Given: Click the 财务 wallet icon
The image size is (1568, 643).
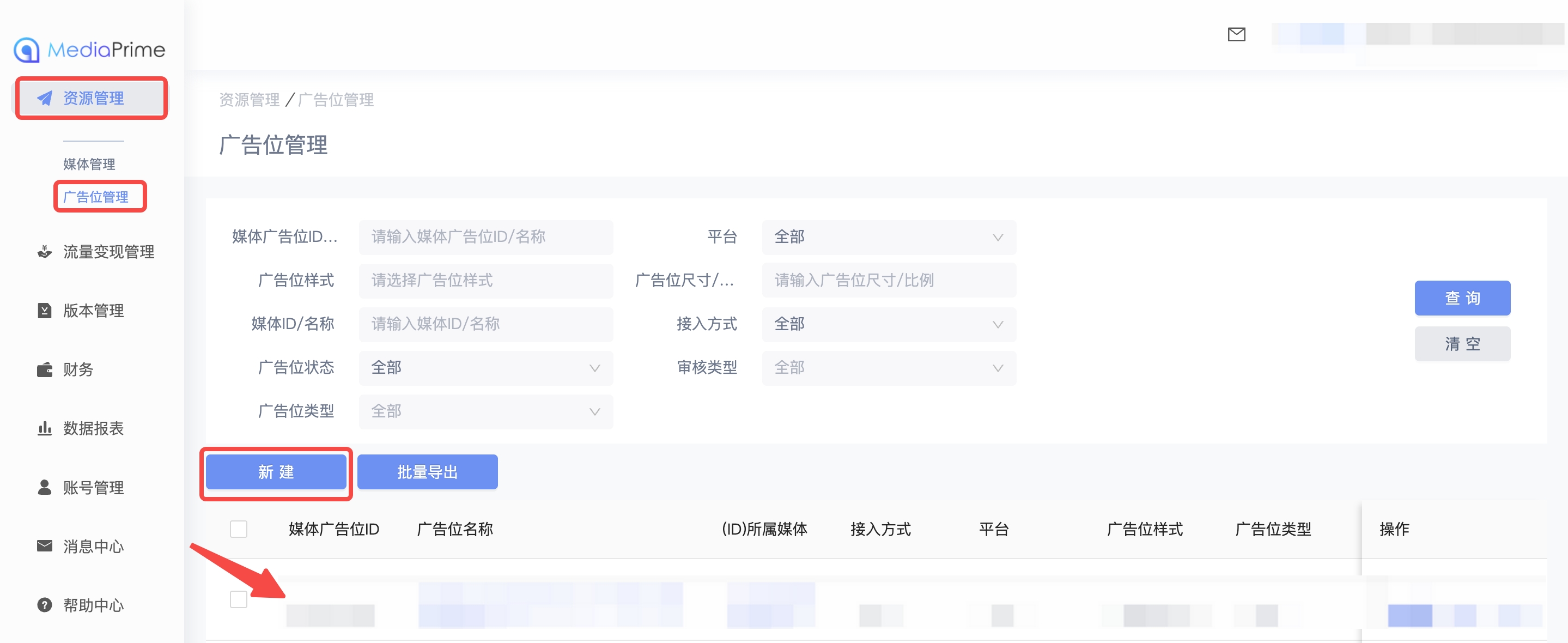Looking at the screenshot, I should tap(45, 369).
